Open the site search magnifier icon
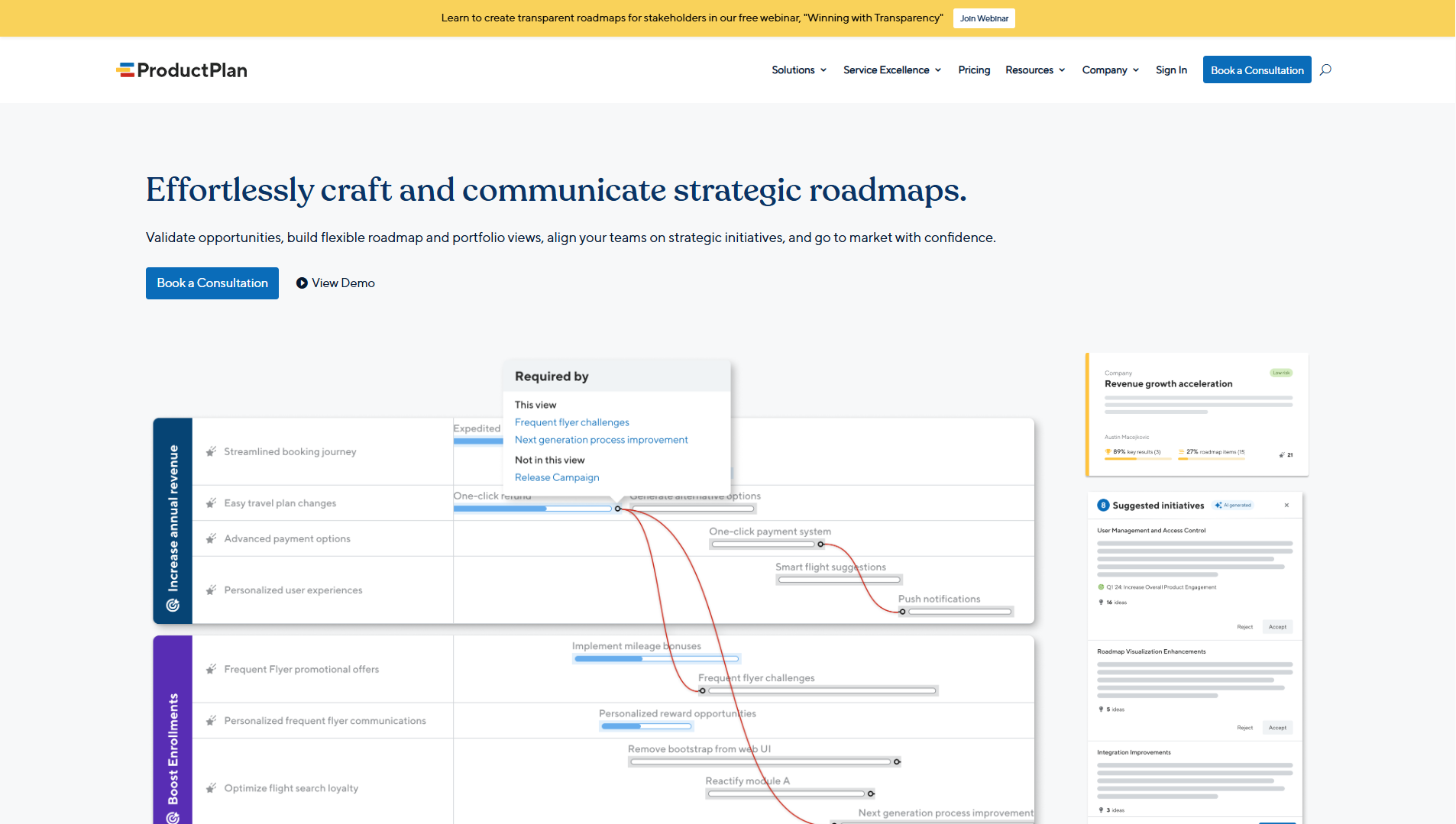This screenshot has width=1456, height=824. (x=1325, y=69)
